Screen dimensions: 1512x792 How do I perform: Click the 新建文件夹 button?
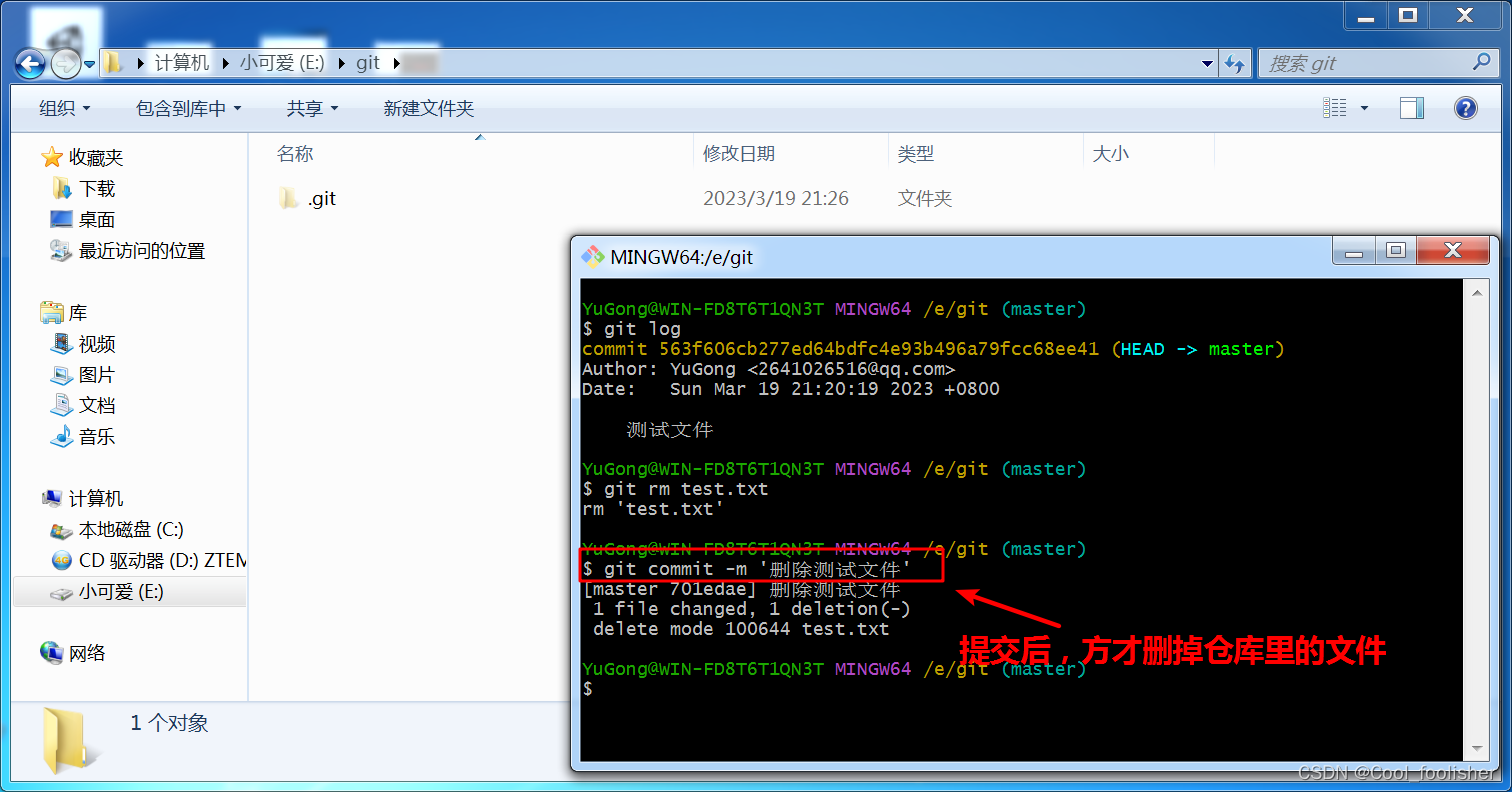(x=429, y=107)
